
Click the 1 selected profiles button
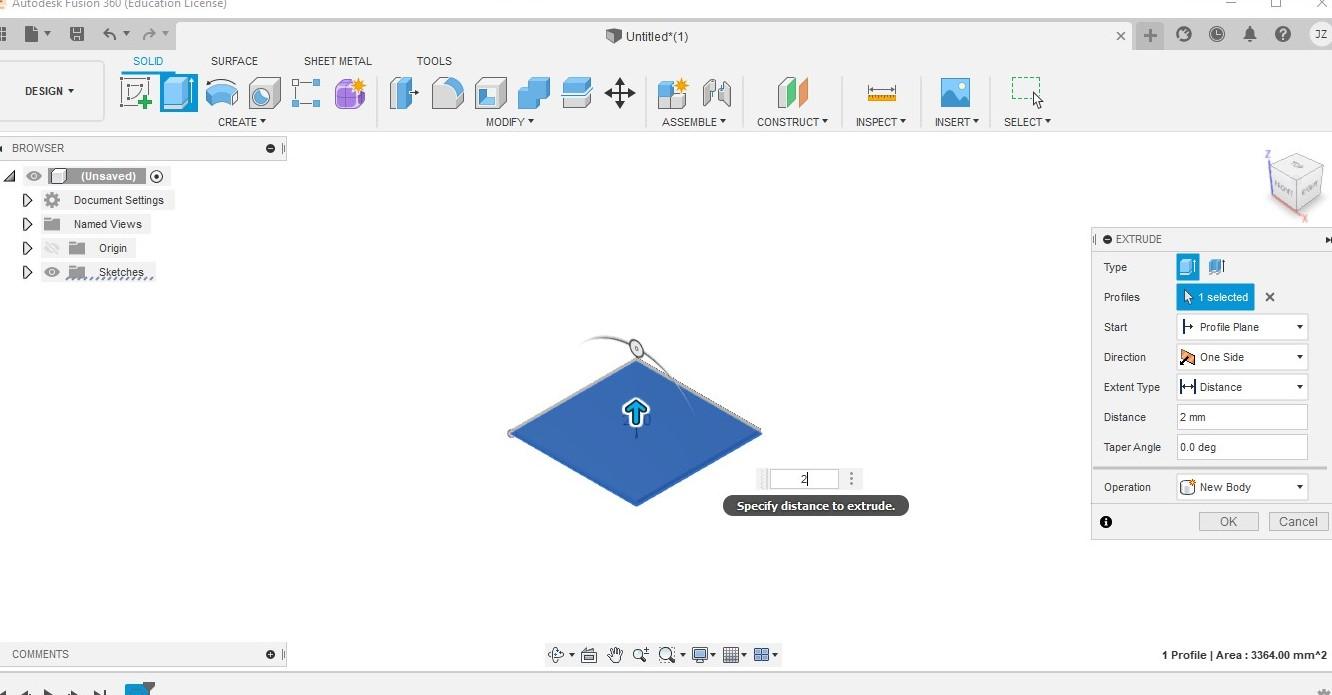point(1216,297)
